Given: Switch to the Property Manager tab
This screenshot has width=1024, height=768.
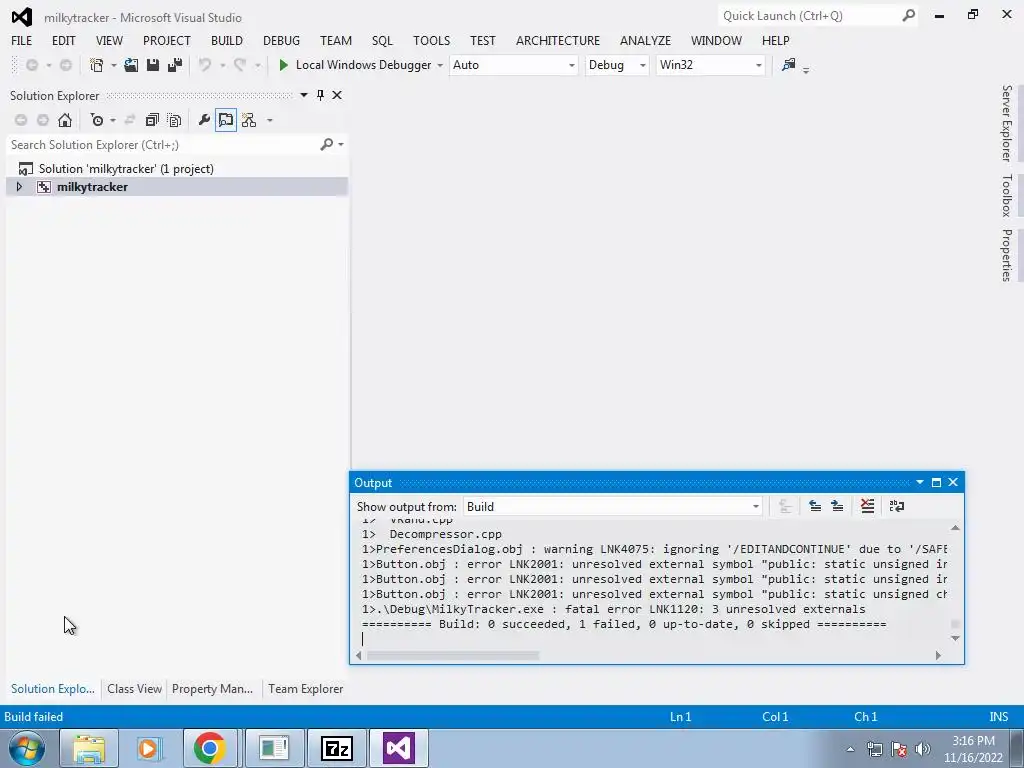Looking at the screenshot, I should [x=212, y=689].
